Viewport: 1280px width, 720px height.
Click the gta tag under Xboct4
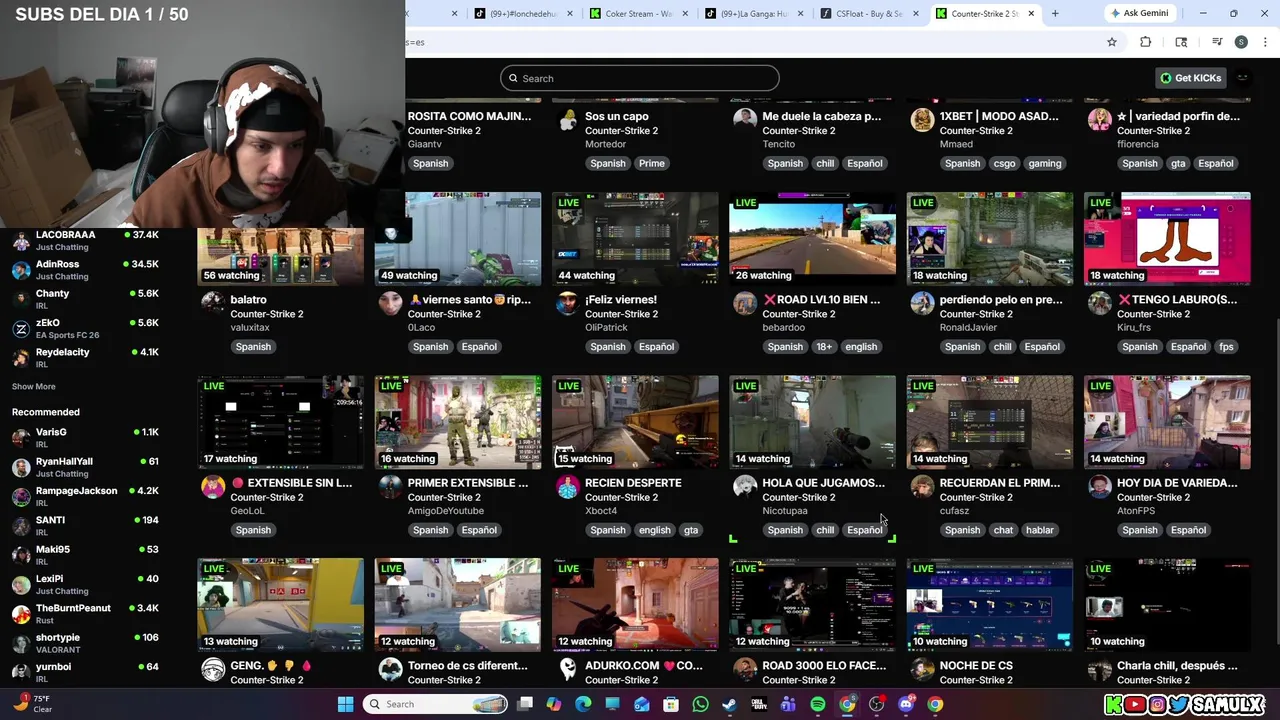(x=691, y=530)
